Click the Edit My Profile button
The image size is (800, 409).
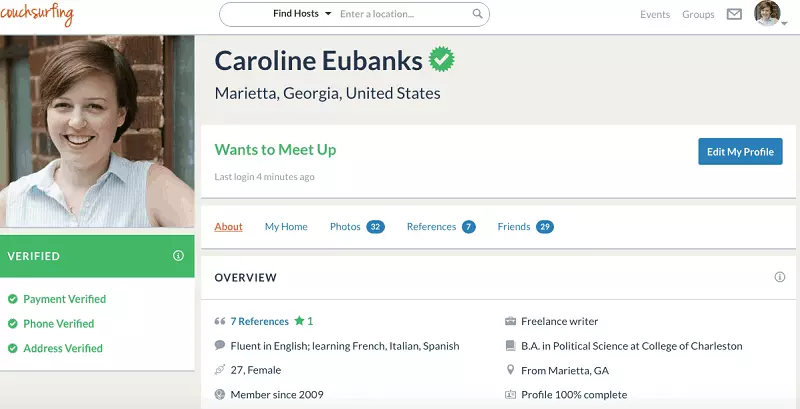click(740, 151)
